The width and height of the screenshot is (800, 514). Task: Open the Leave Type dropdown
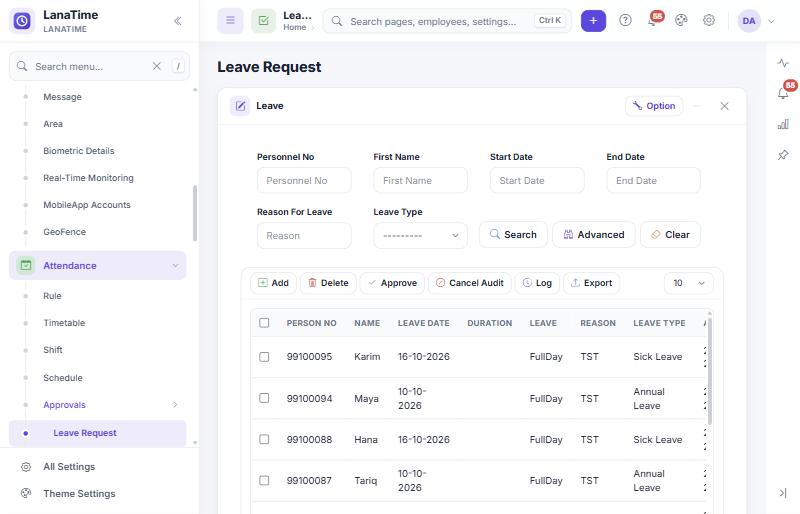point(420,236)
